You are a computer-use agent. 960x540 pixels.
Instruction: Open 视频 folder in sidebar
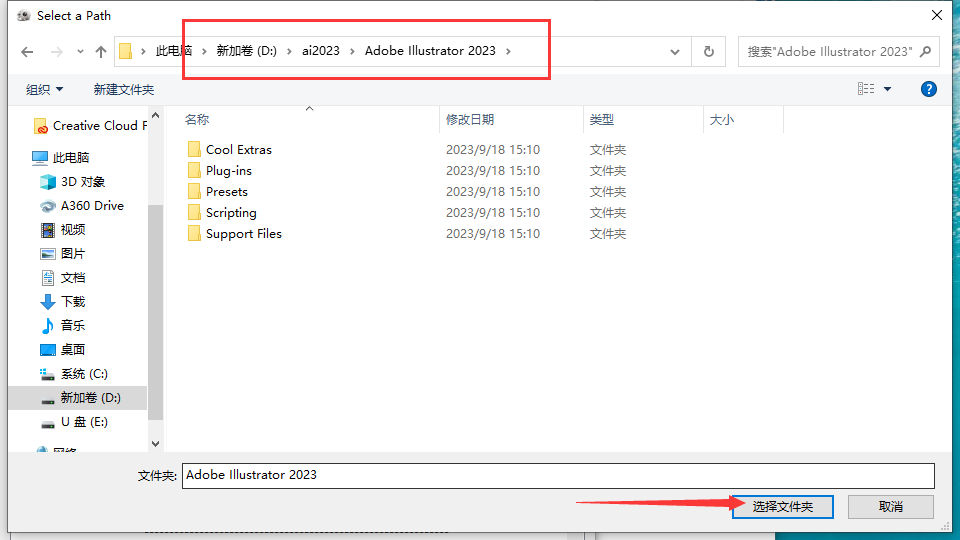[62, 230]
